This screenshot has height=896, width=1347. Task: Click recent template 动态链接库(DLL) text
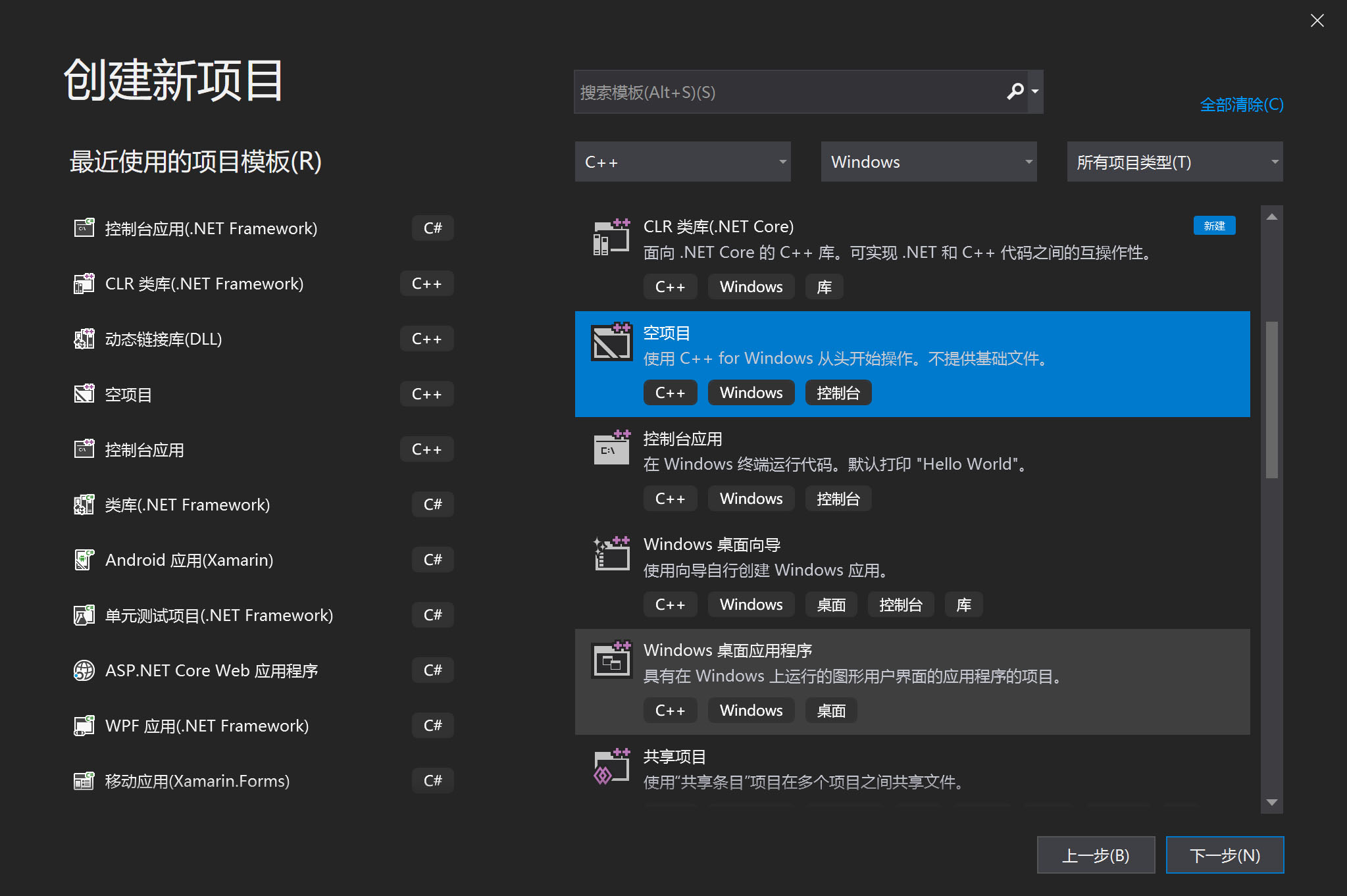tap(163, 339)
